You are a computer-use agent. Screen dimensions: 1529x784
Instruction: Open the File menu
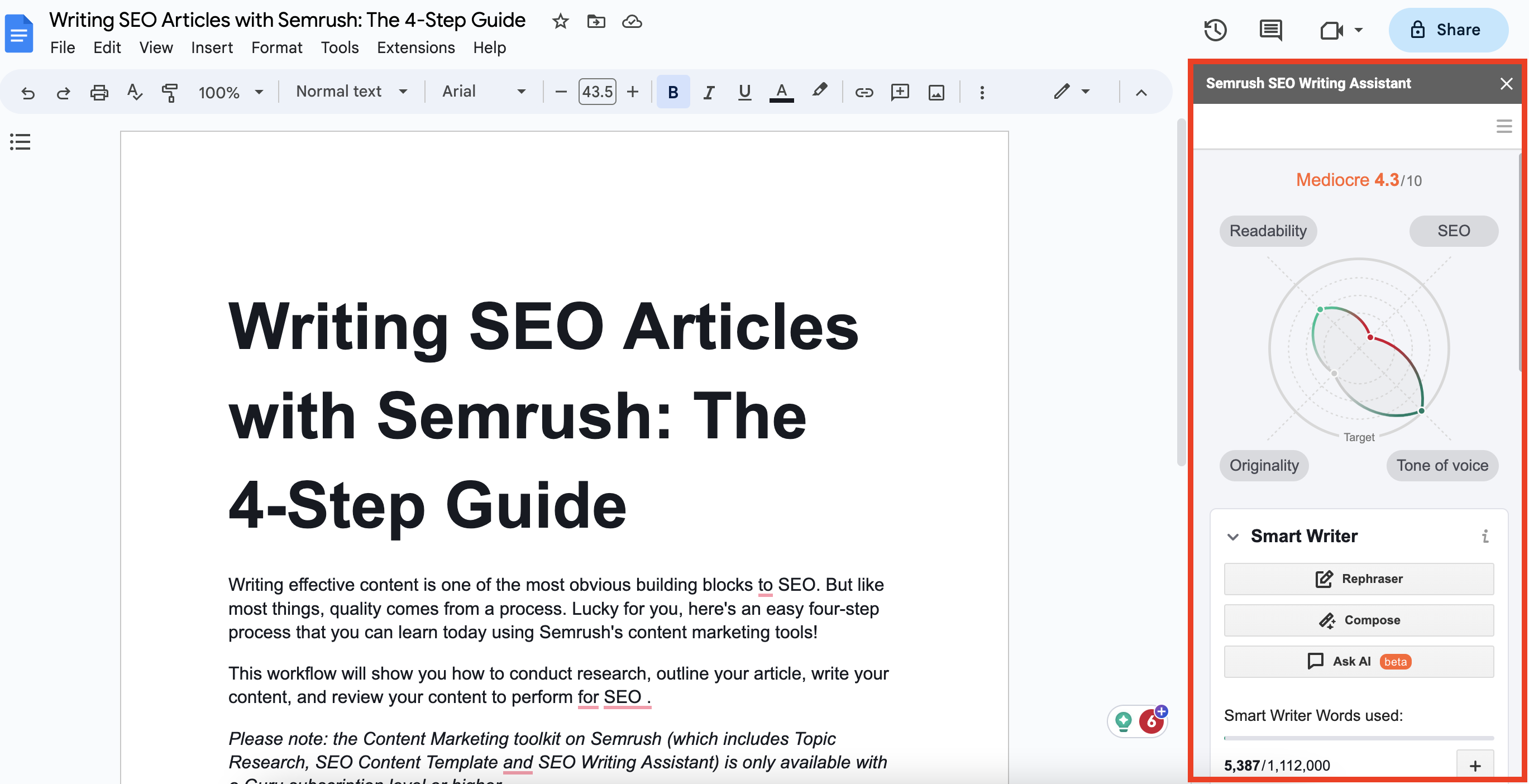coord(63,47)
